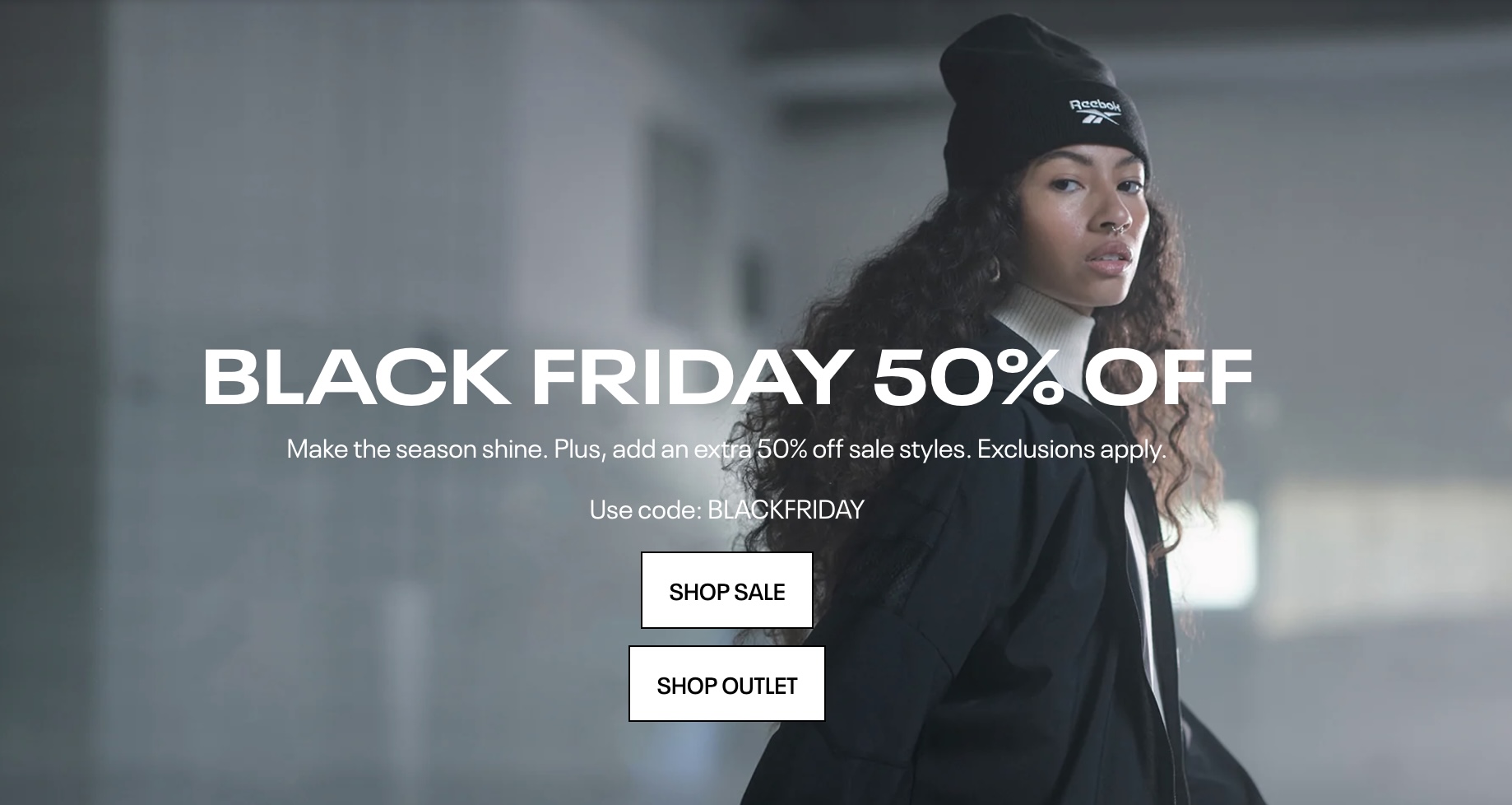Click the 'extra 50% off sale styles' phrase
The image size is (1512, 805).
point(834,449)
